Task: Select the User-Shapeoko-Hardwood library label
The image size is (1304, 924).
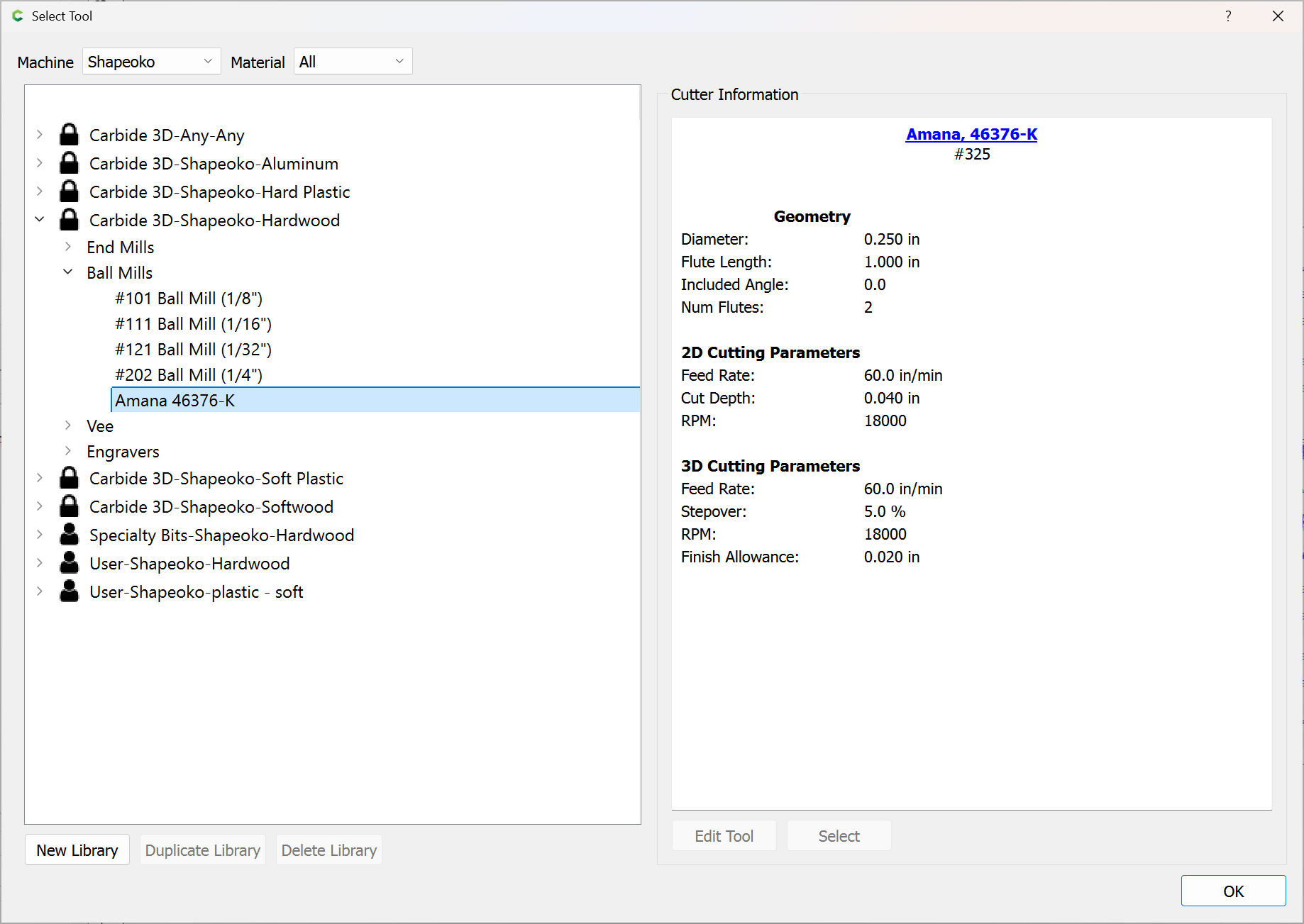Action: [x=189, y=564]
